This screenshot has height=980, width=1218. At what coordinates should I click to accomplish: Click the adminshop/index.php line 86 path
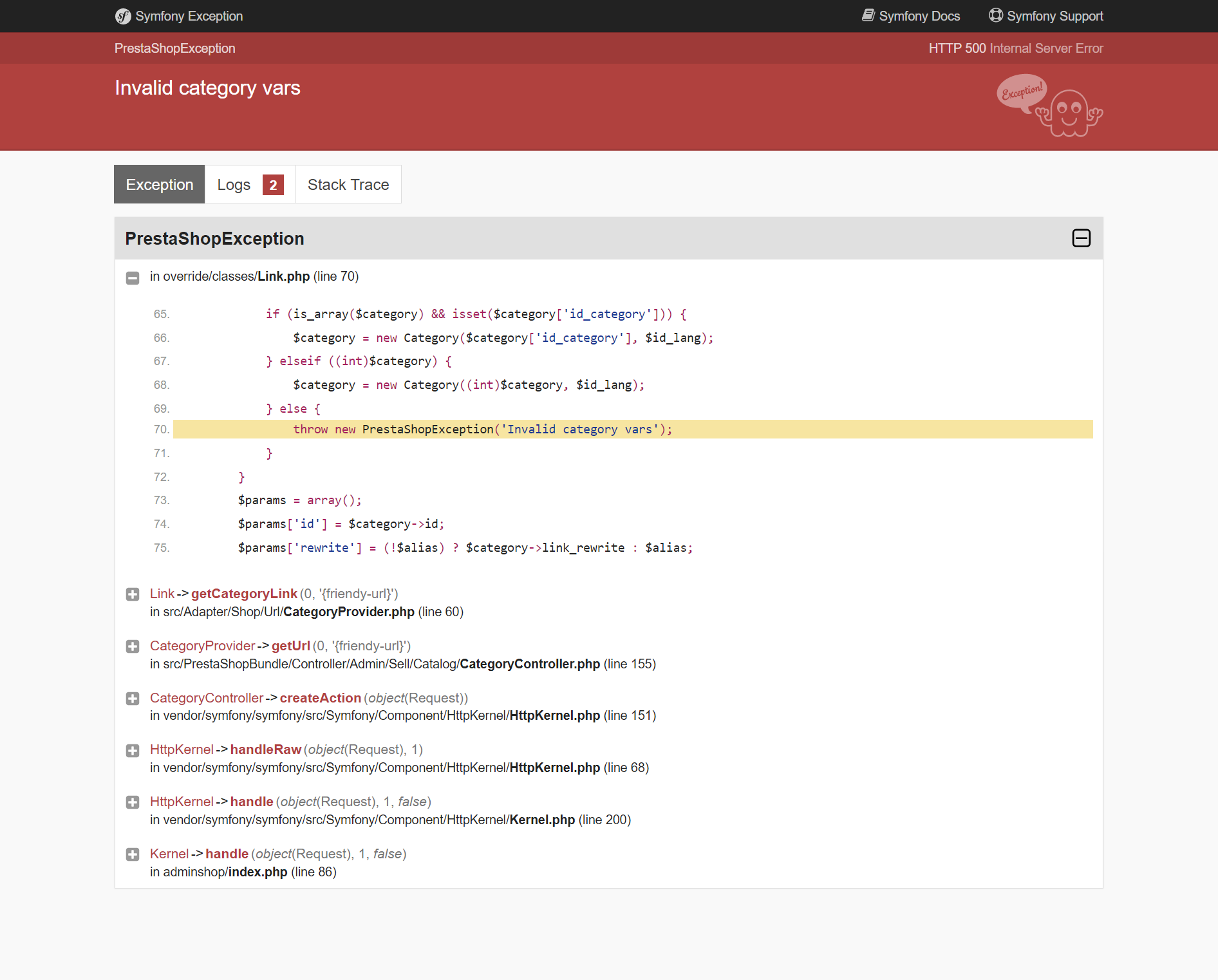(x=243, y=872)
